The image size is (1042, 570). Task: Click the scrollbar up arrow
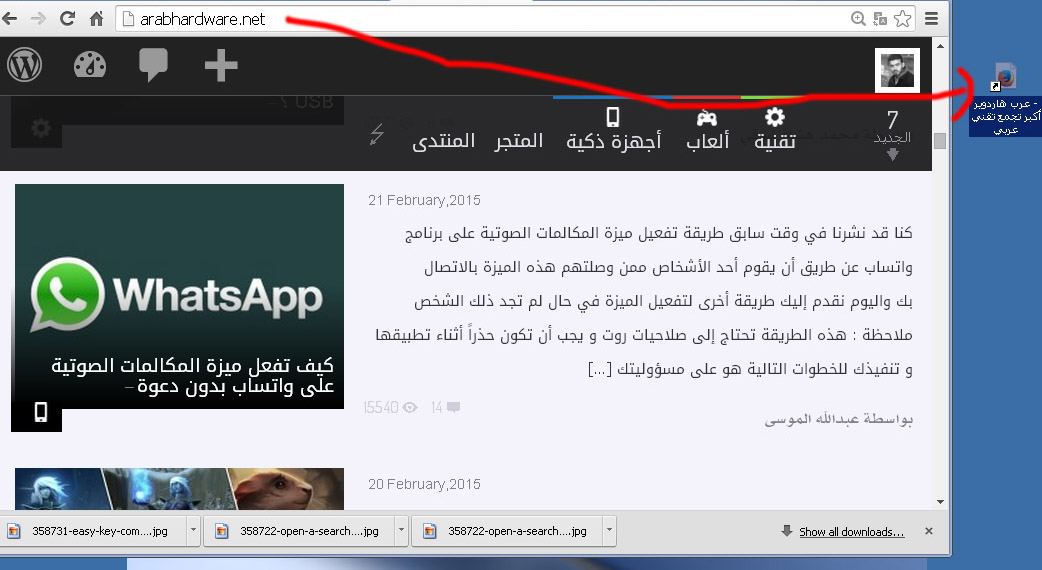point(940,46)
